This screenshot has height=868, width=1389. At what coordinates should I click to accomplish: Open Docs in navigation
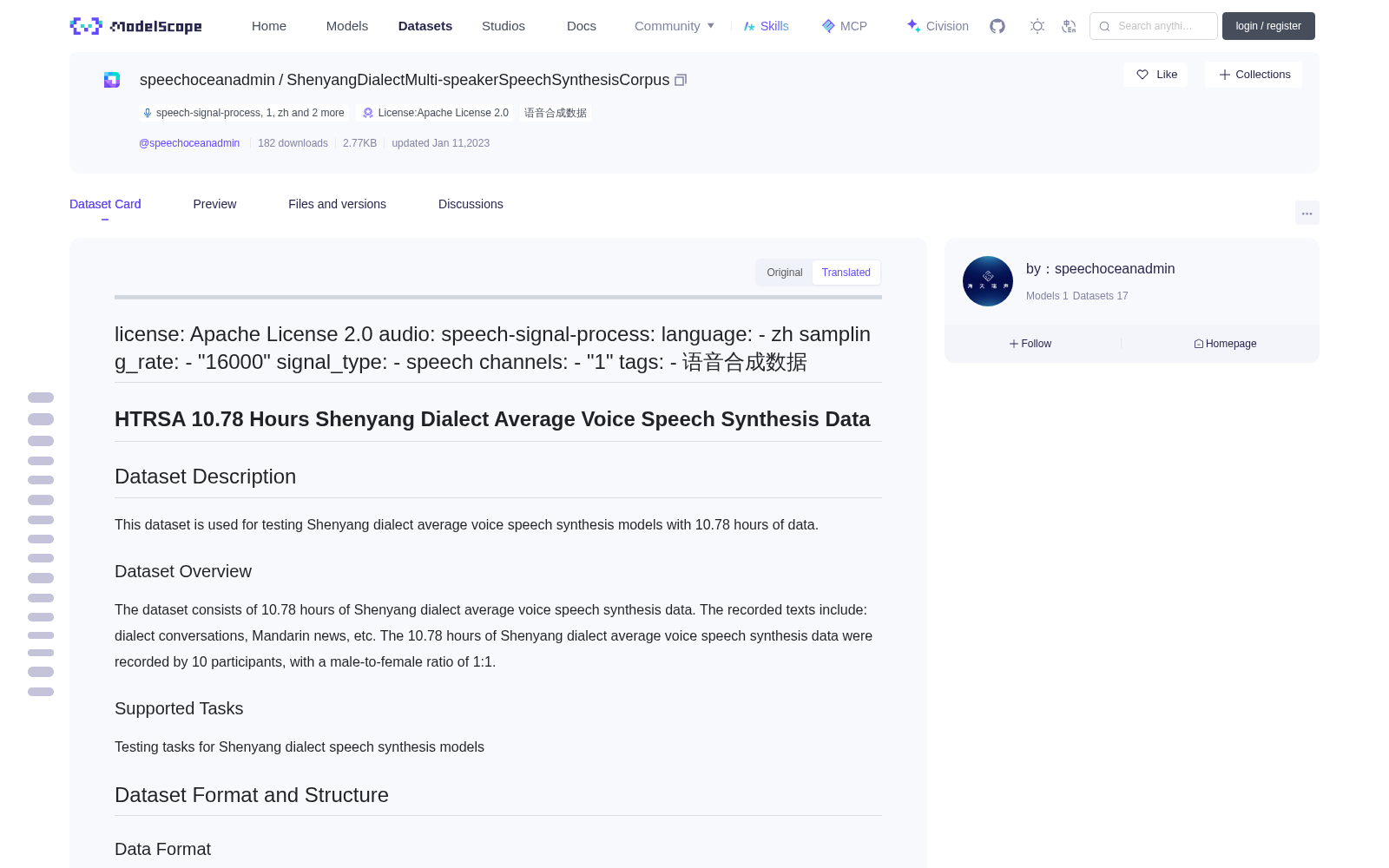(582, 26)
